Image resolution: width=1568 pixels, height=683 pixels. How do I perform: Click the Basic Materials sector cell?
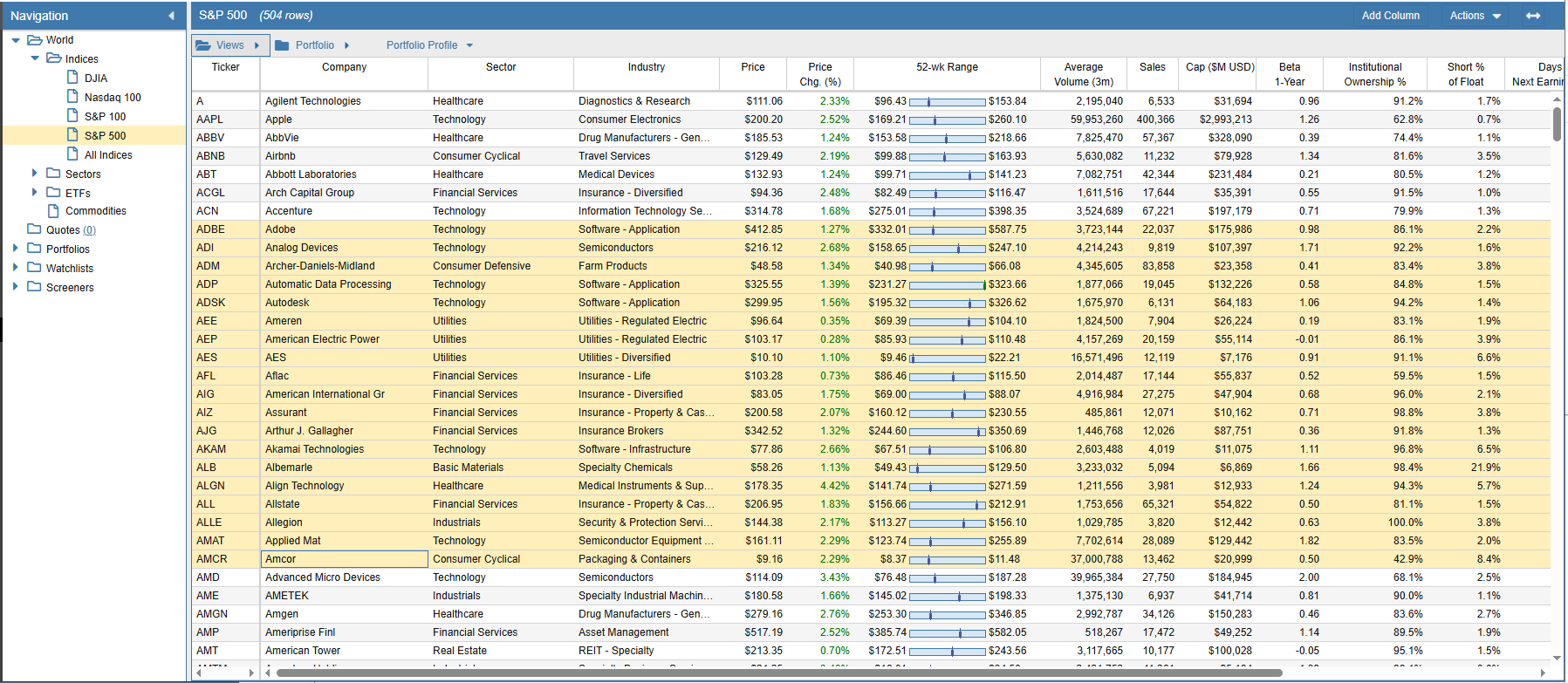pos(501,468)
